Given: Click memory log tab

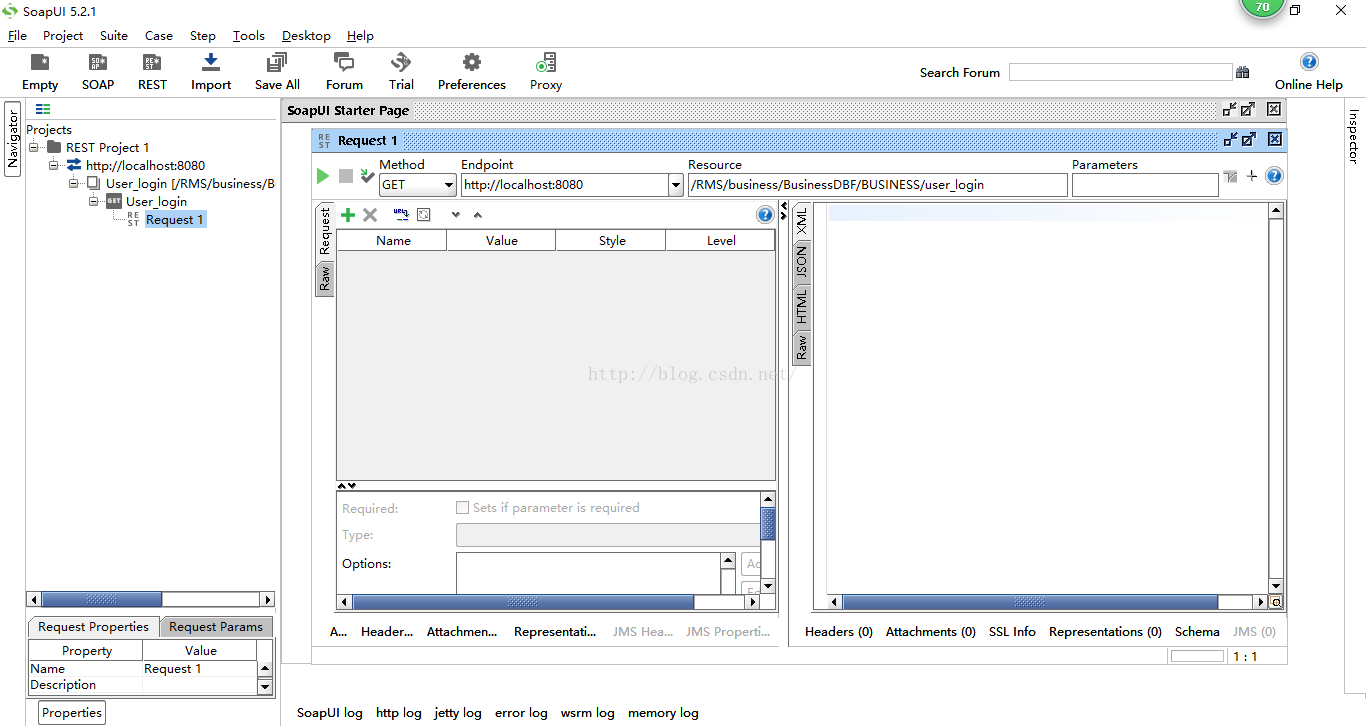Looking at the screenshot, I should point(663,713).
